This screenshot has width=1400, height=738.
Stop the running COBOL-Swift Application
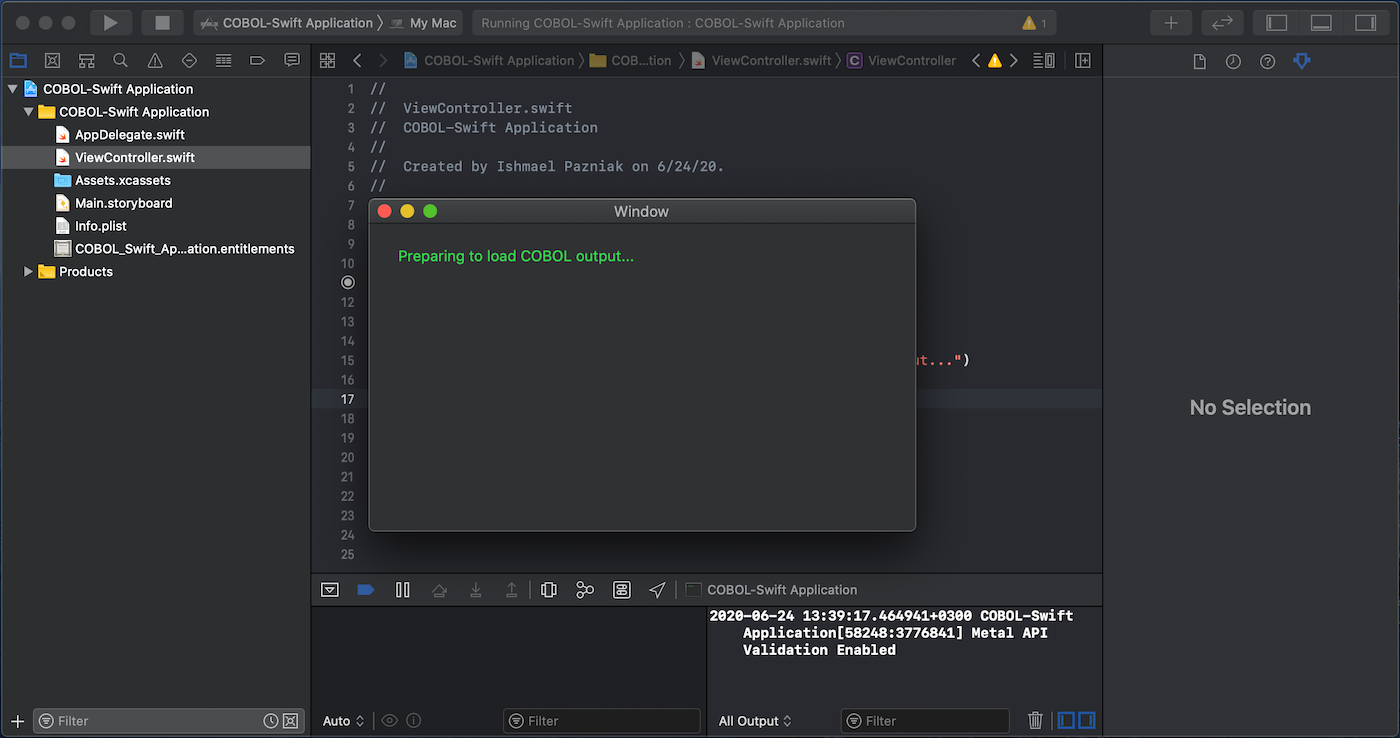162,22
